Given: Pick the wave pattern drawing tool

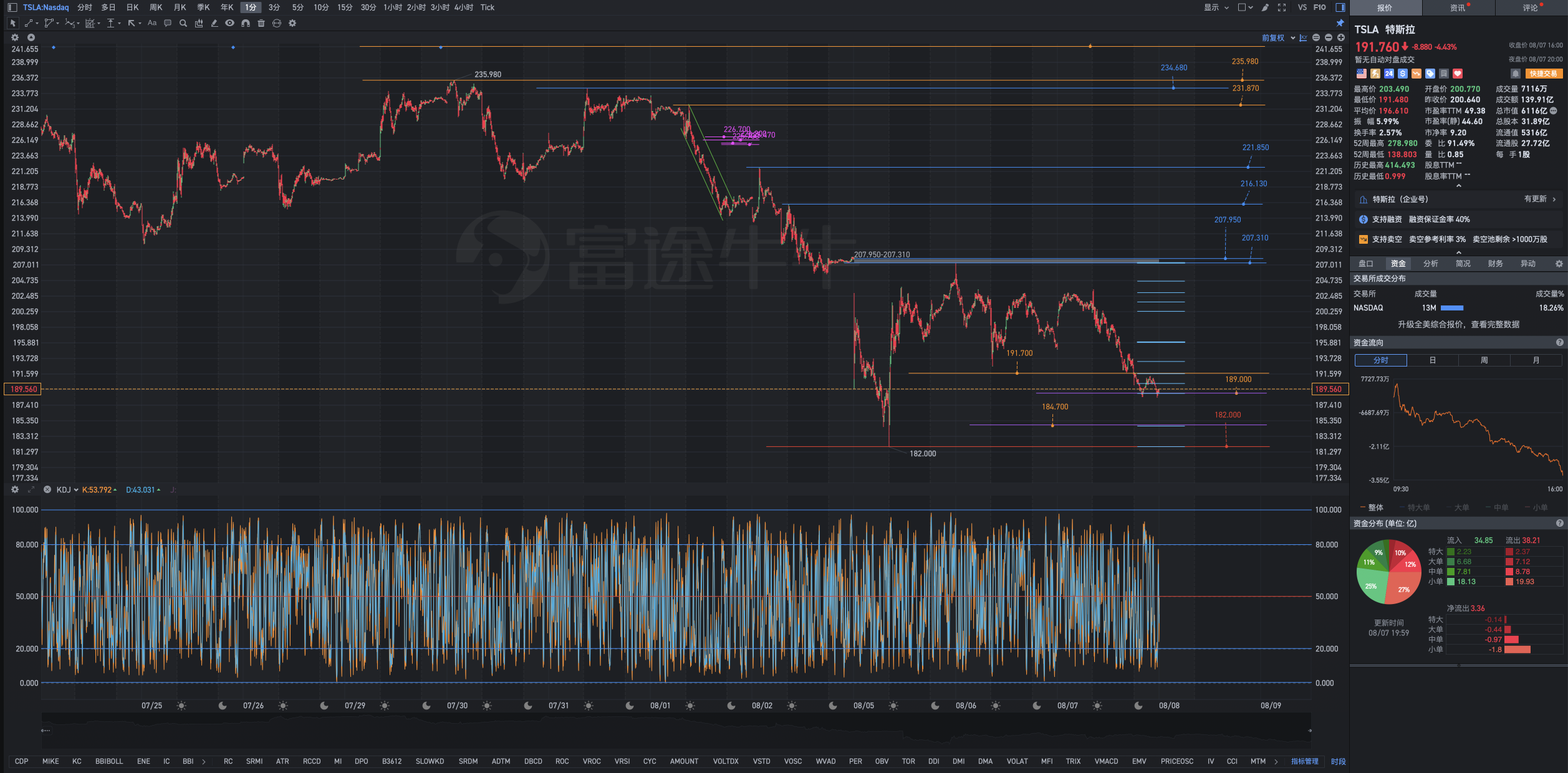Looking at the screenshot, I should point(71,23).
